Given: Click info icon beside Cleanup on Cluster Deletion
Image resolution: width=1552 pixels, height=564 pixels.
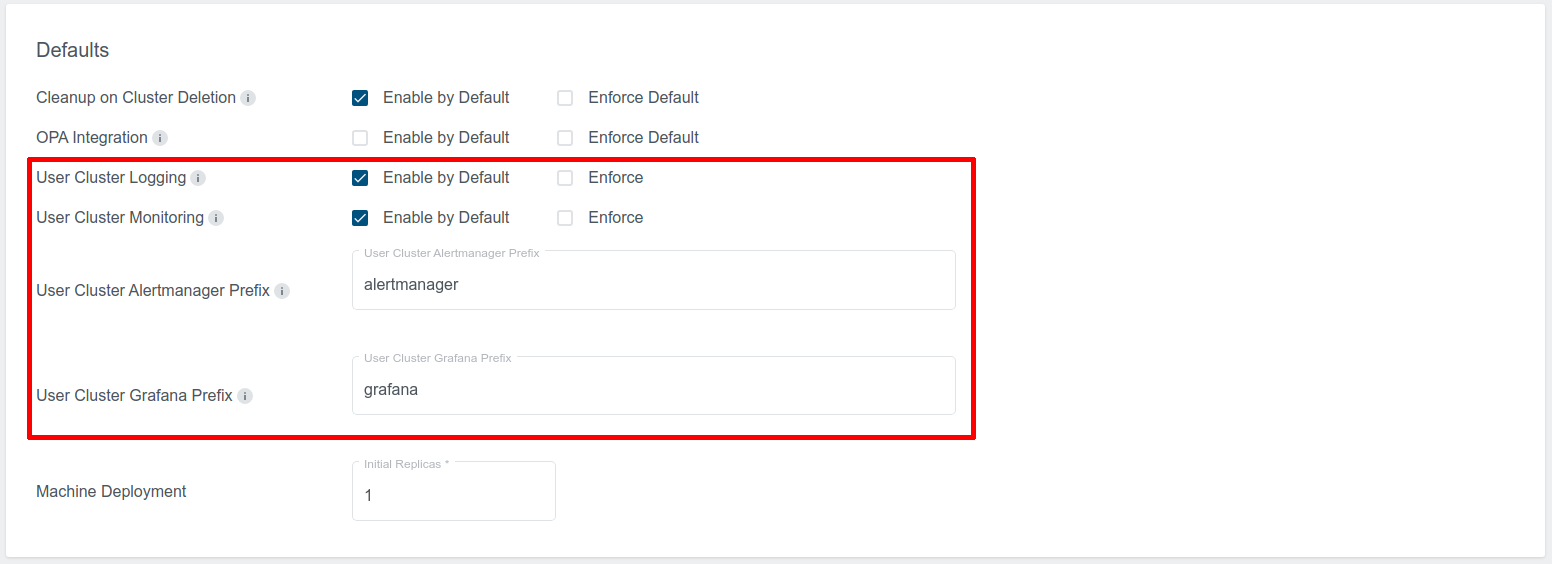Looking at the screenshot, I should pos(248,98).
